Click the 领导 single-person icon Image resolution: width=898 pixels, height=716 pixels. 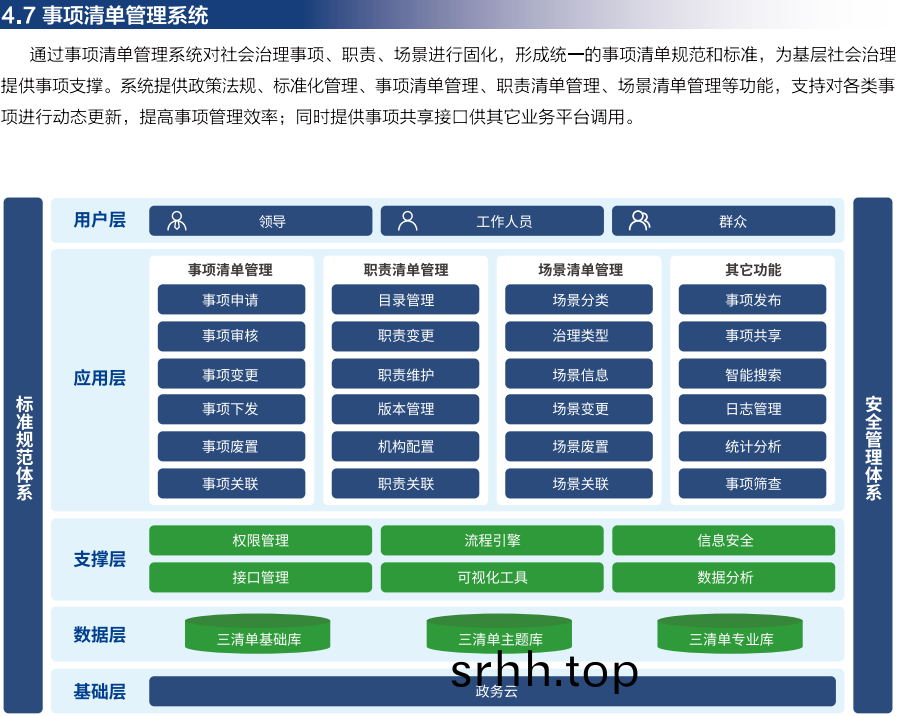tap(177, 221)
